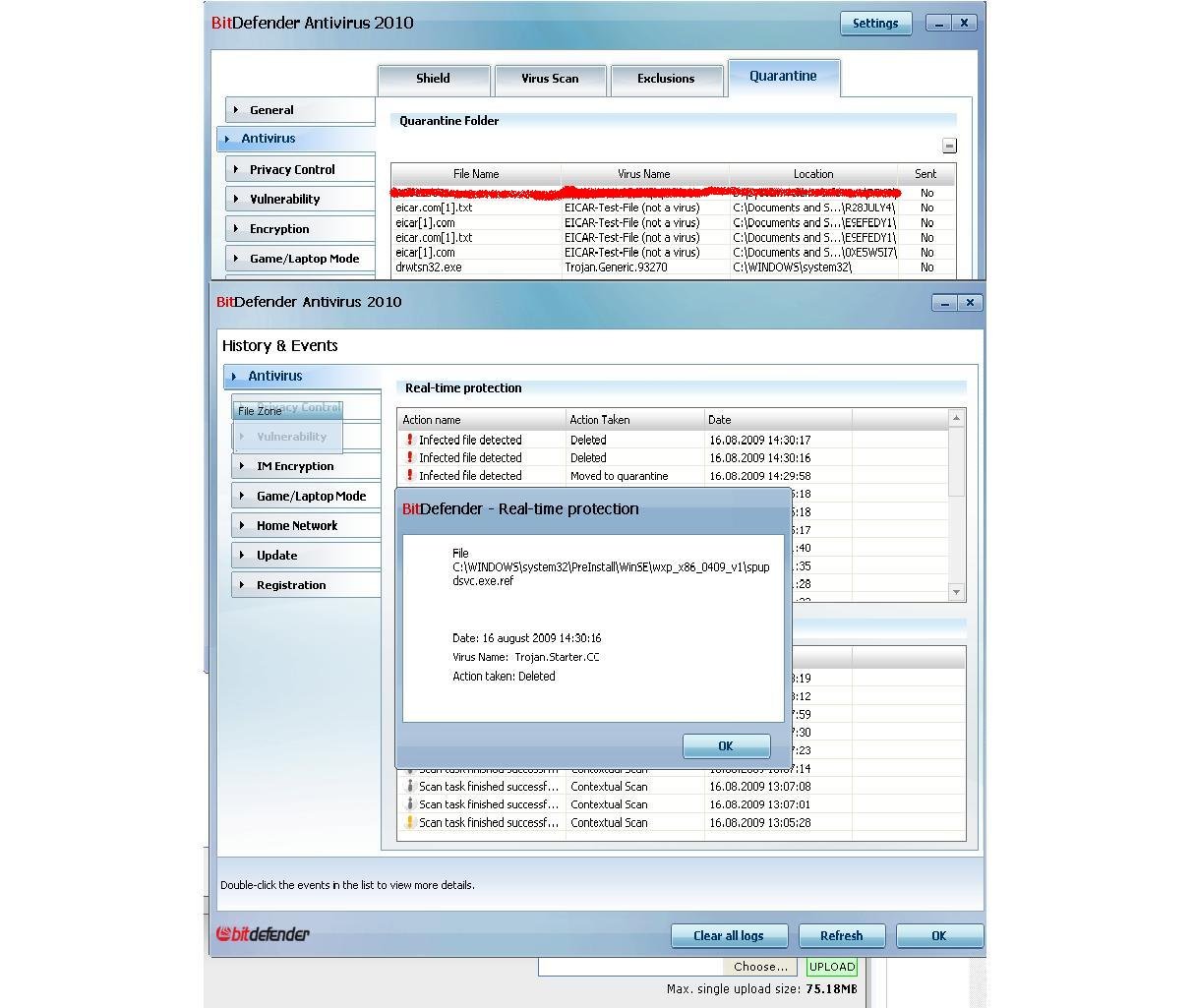Select C:\WINDOWS\system32\ location cell
The image size is (1194, 1008).
[792, 267]
